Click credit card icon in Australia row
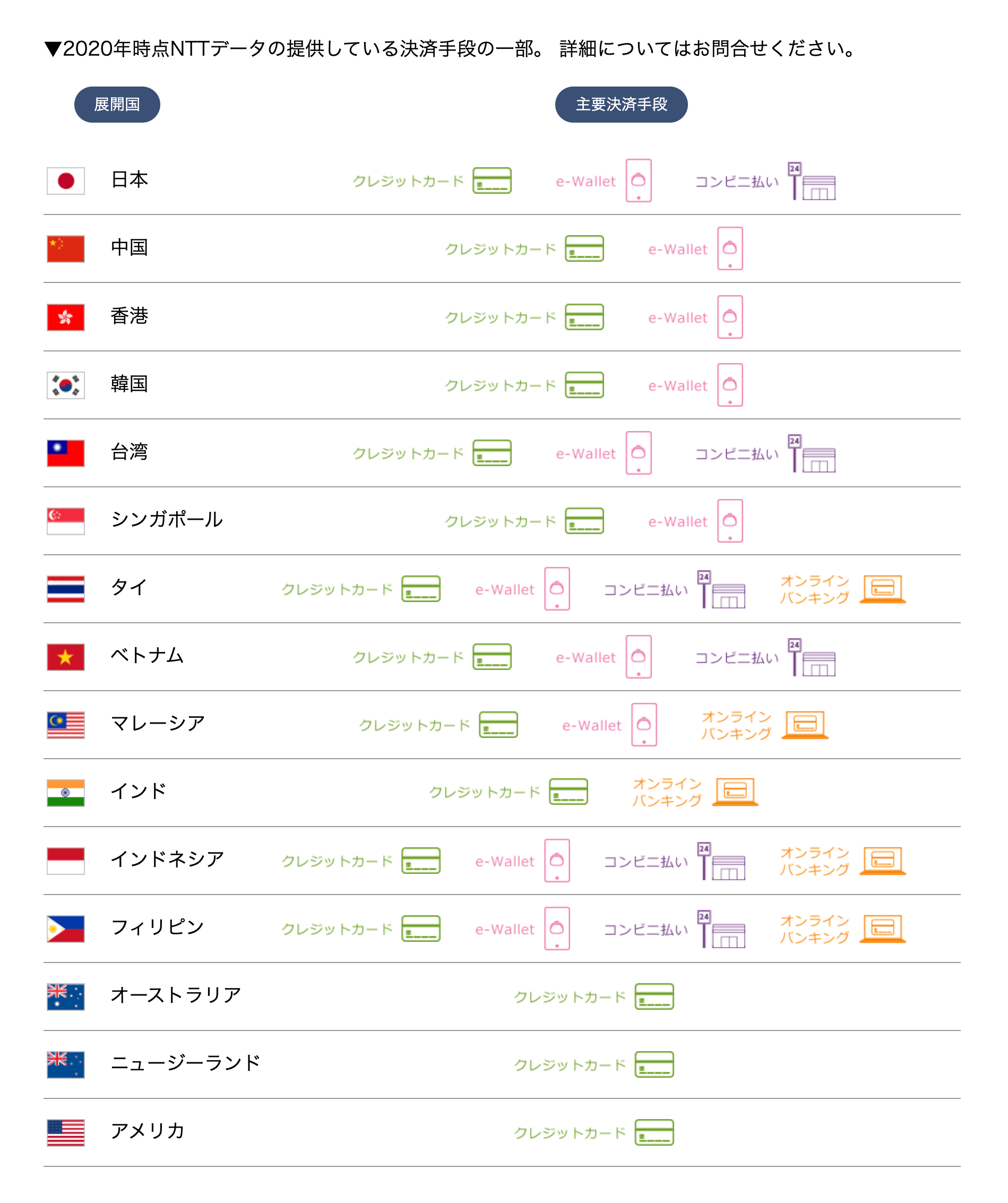The width and height of the screenshot is (1008, 1203). point(654,996)
